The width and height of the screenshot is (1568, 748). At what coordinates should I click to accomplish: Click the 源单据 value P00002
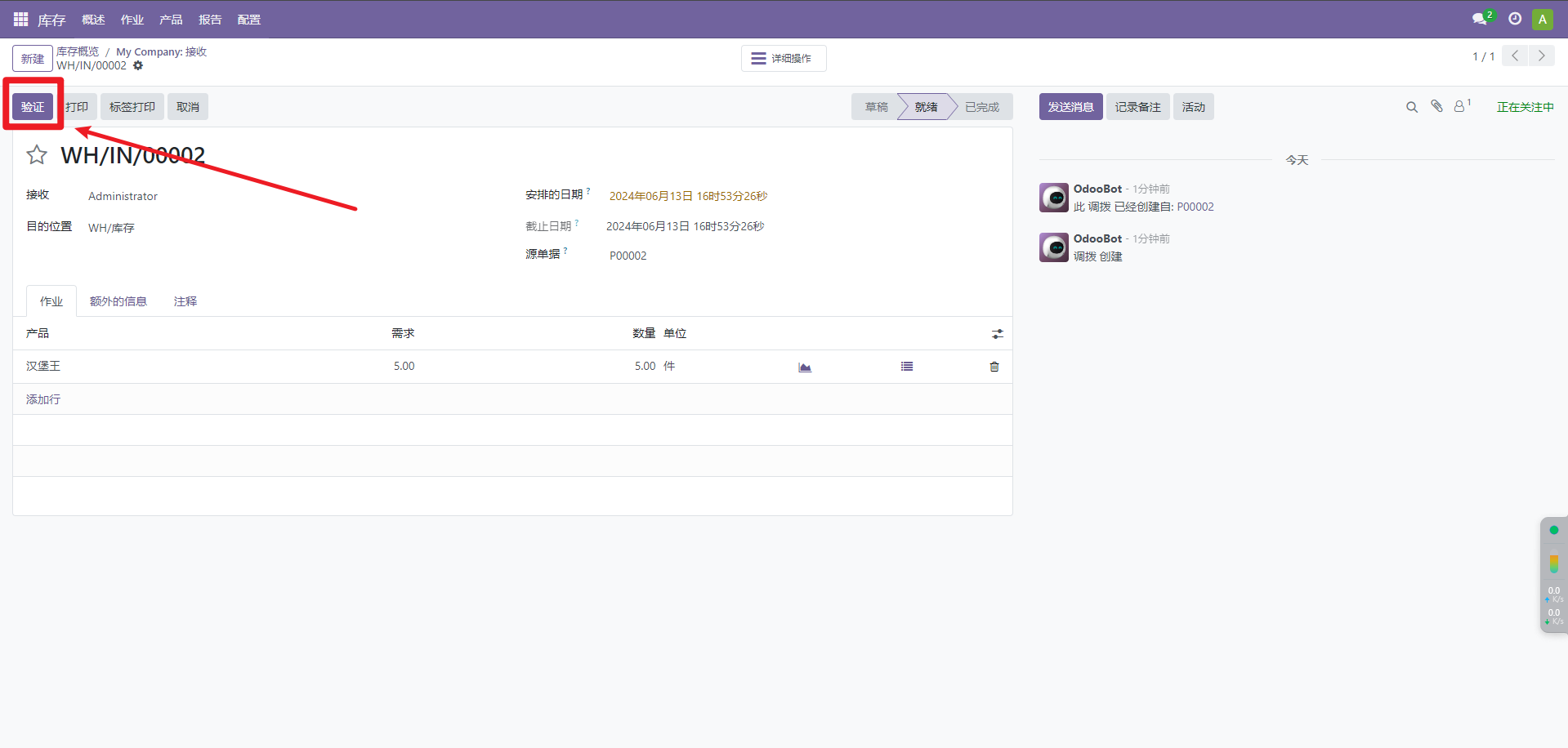pyautogui.click(x=628, y=256)
